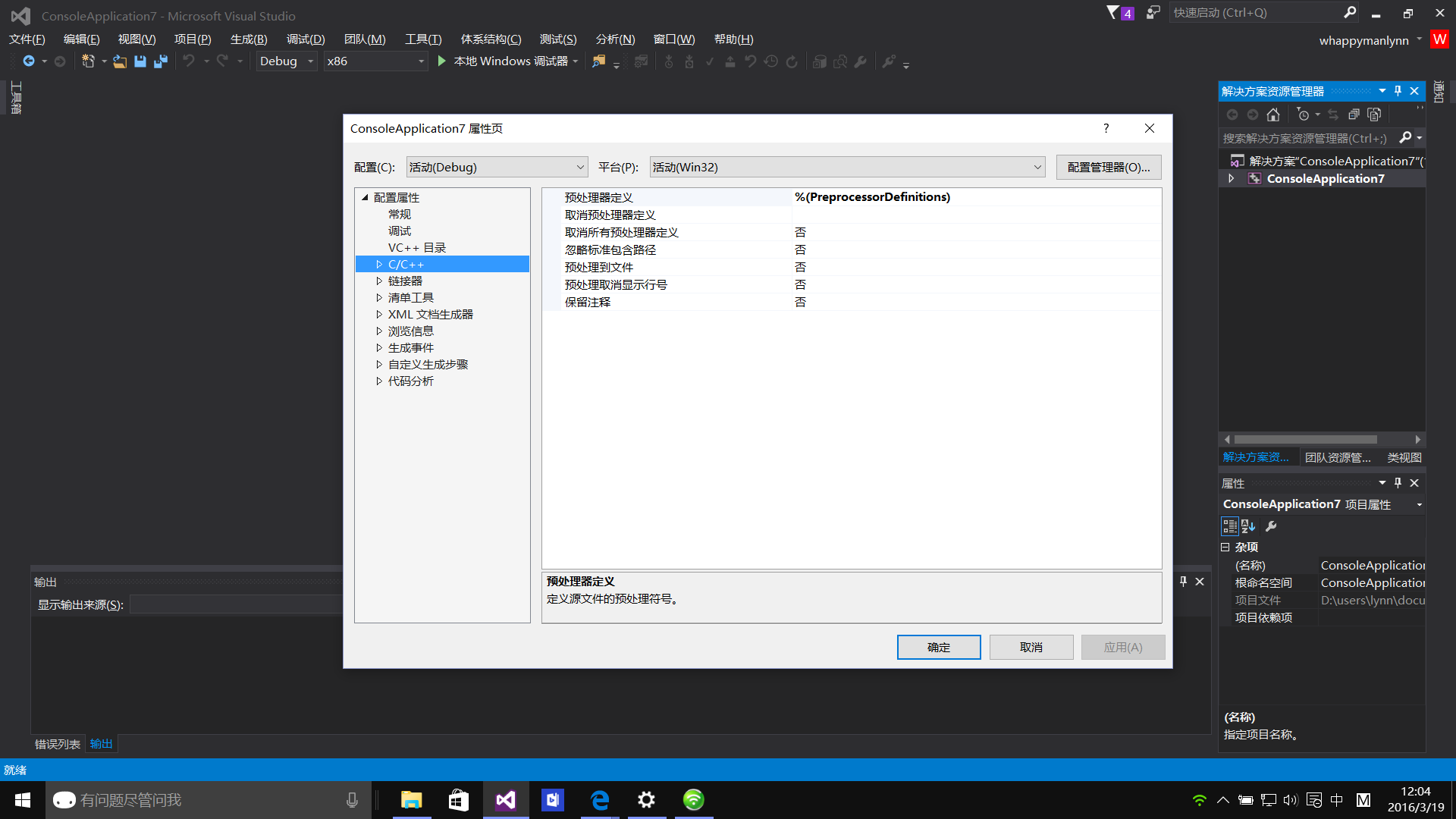Screen dimensions: 1456x819
Task: Click the Alphabetical sort icon in 属性 panel
Action: (1249, 526)
